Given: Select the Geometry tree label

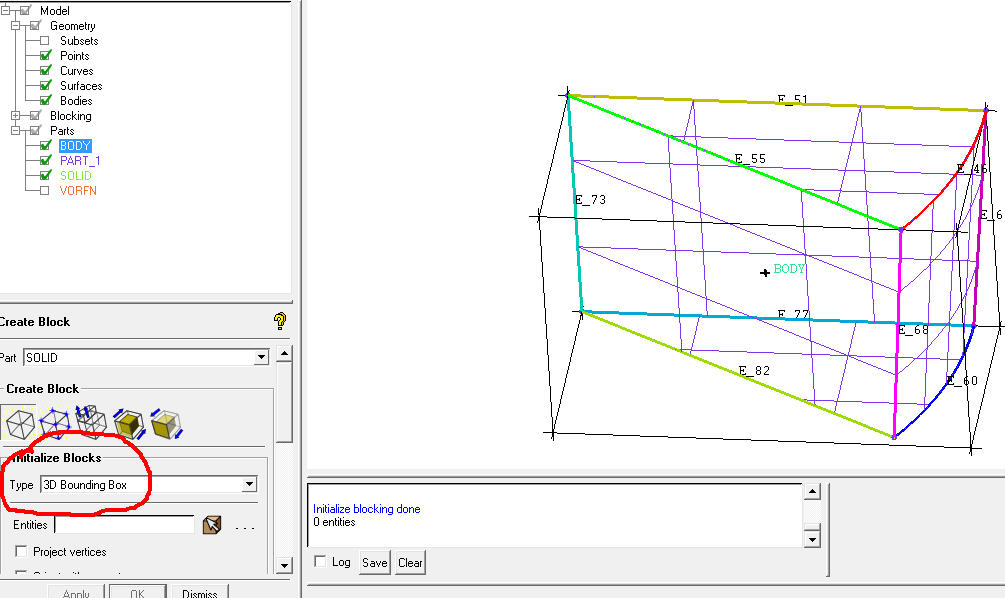Looking at the screenshot, I should tap(72, 26).
